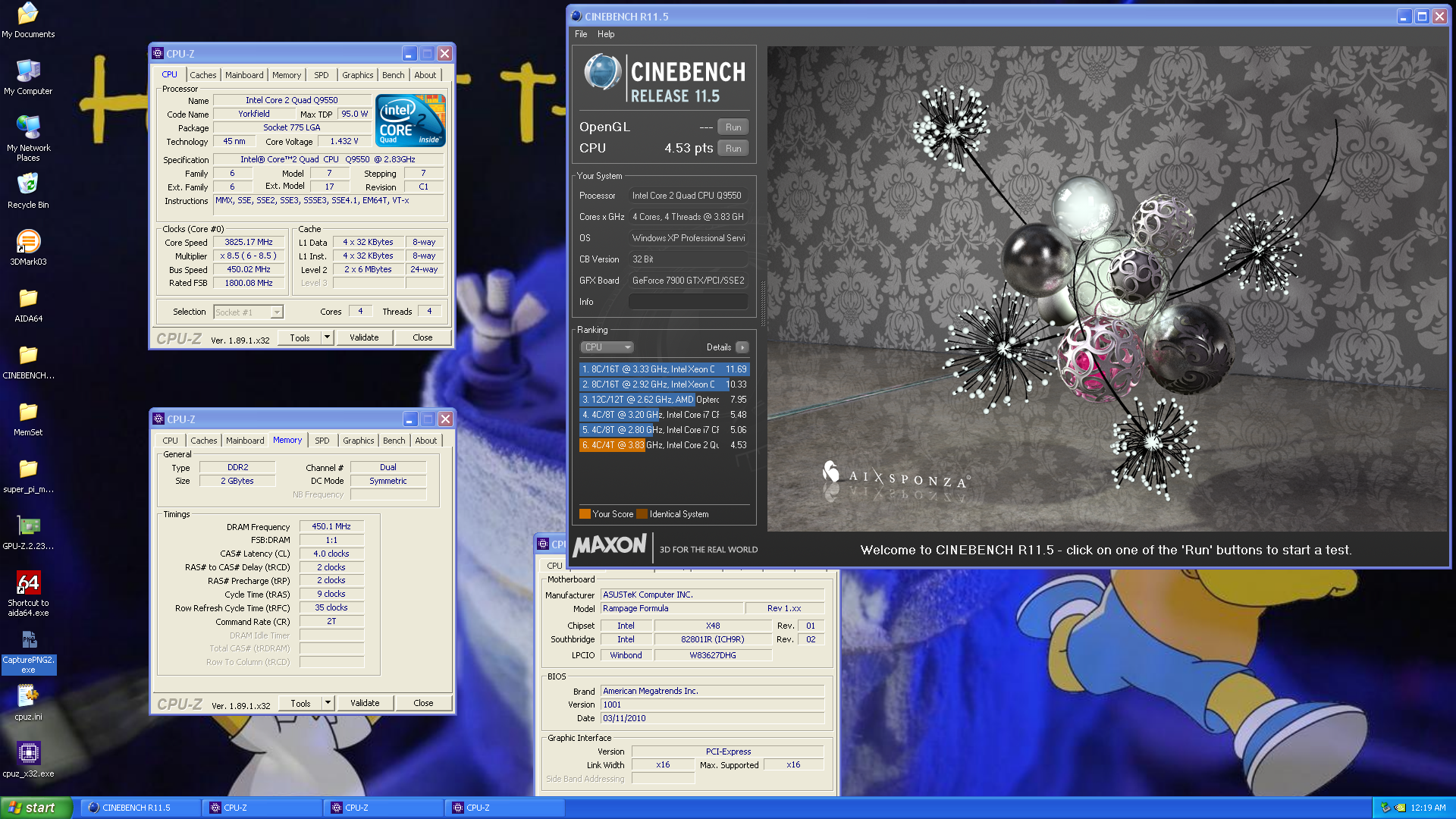Select ranking entry 3 AMD Opteron 7.95
Screen dimensions: 1456x819
point(664,400)
